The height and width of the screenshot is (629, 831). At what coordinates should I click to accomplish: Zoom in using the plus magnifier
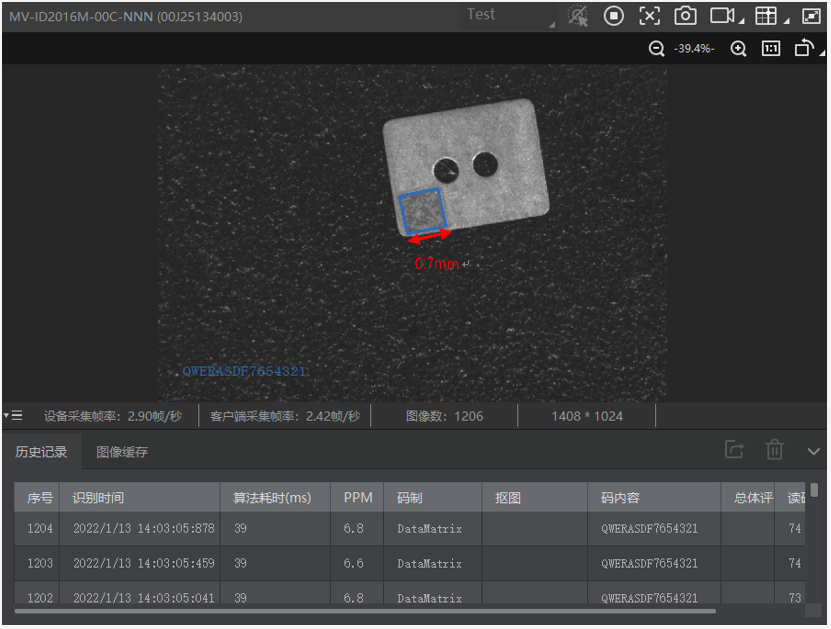(738, 49)
